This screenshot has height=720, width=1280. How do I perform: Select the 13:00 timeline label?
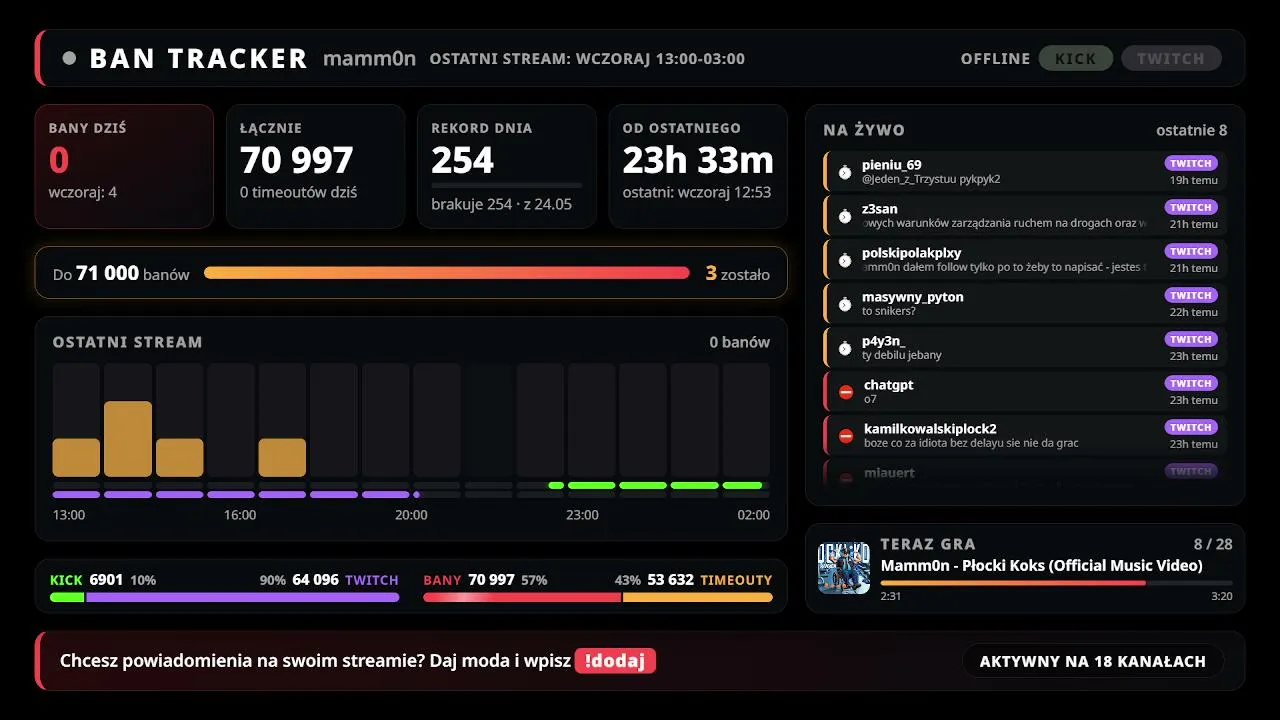tap(69, 515)
